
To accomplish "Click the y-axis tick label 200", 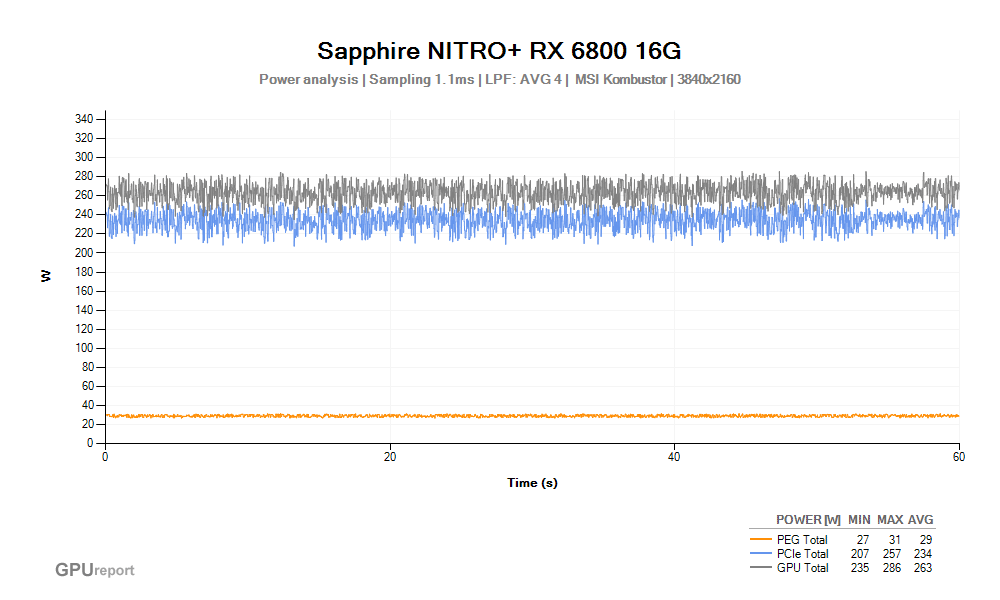I will (x=84, y=252).
